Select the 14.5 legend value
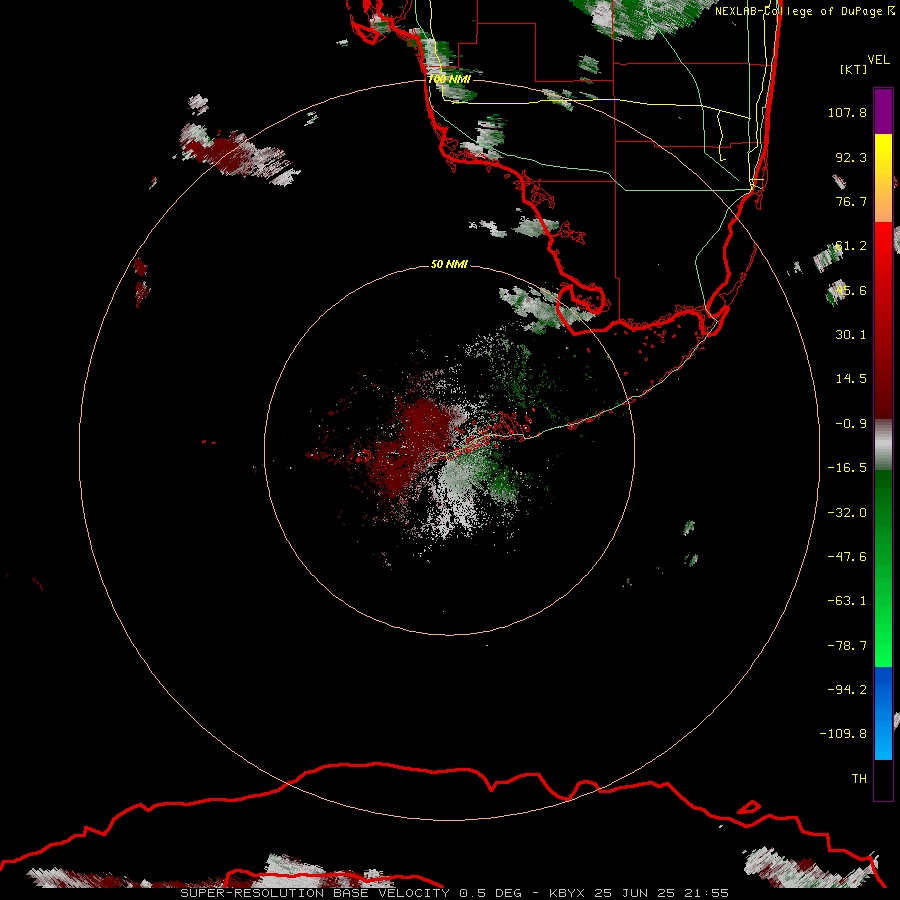This screenshot has width=900, height=900. pyautogui.click(x=851, y=379)
